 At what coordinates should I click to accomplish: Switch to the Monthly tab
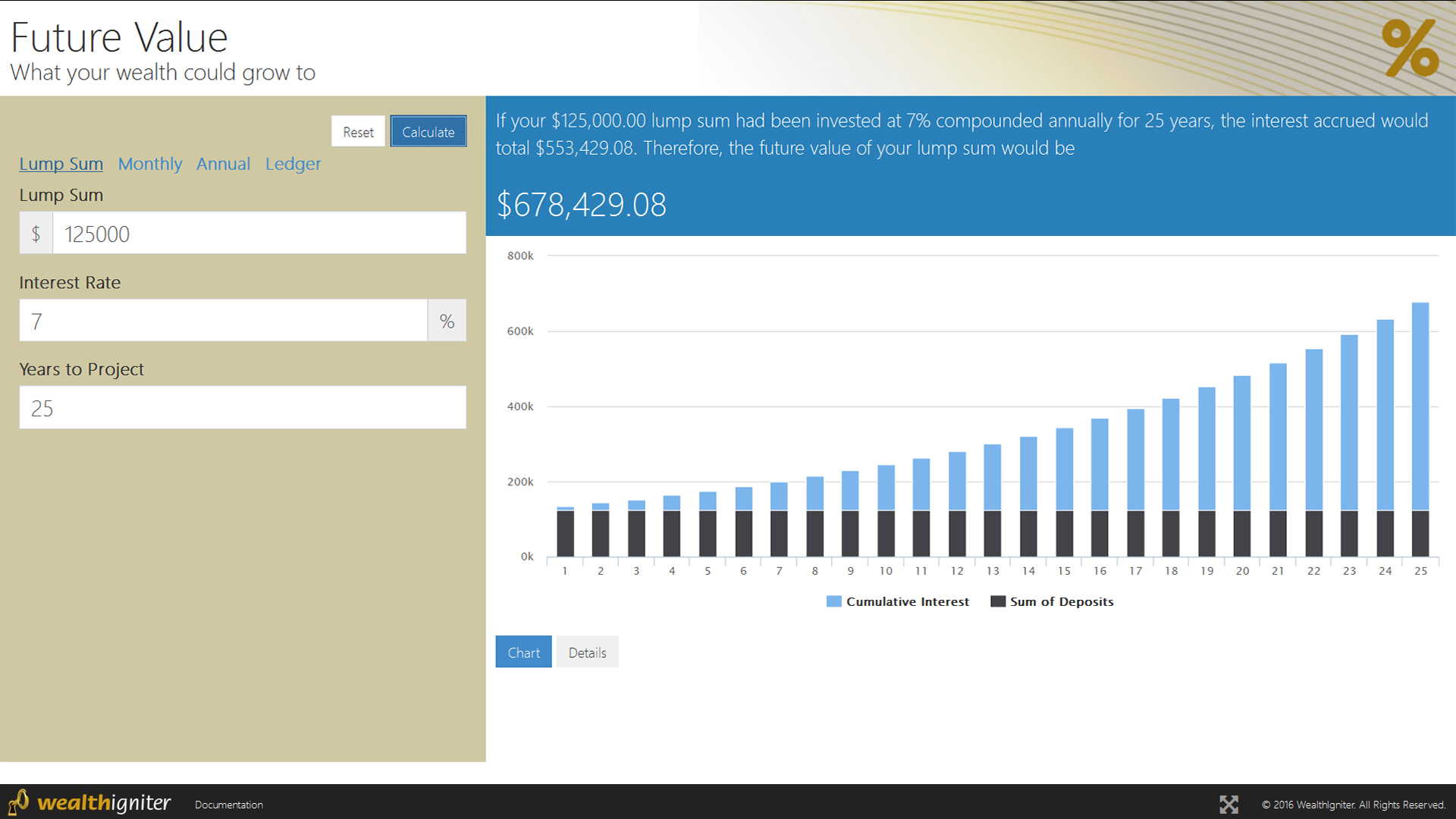149,164
